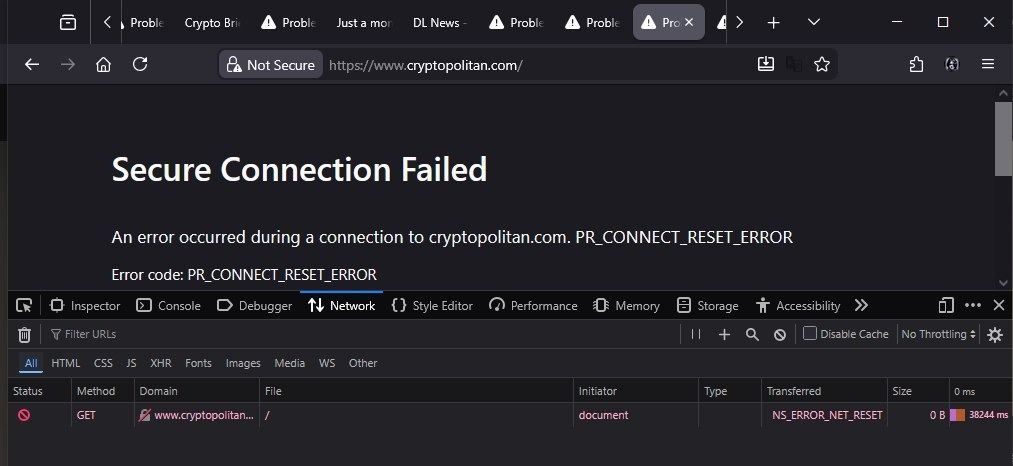
Task: Click the Filter URLs input field
Action: pos(360,335)
